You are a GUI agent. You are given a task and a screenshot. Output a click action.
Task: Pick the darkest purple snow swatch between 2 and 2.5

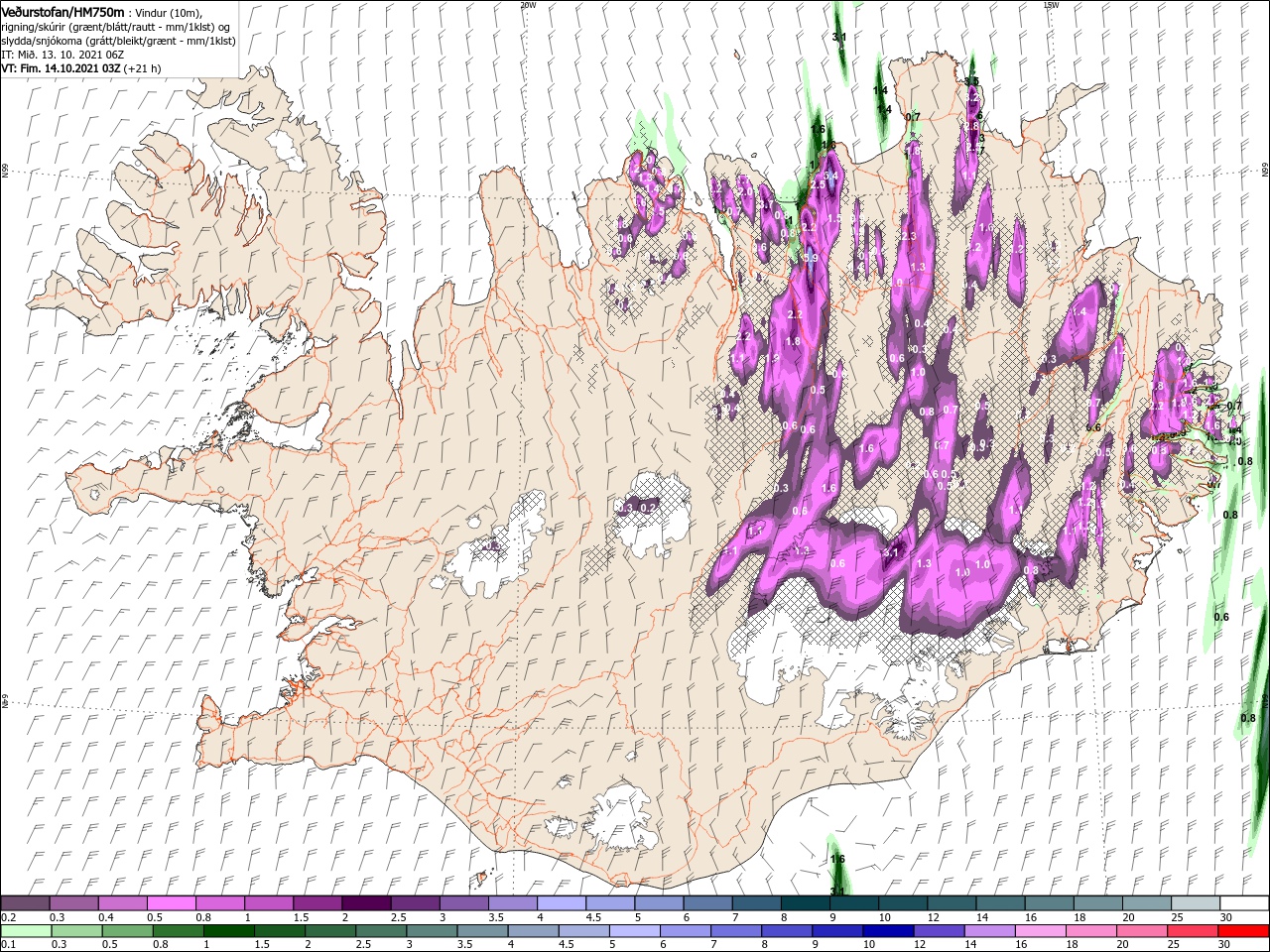[366, 903]
